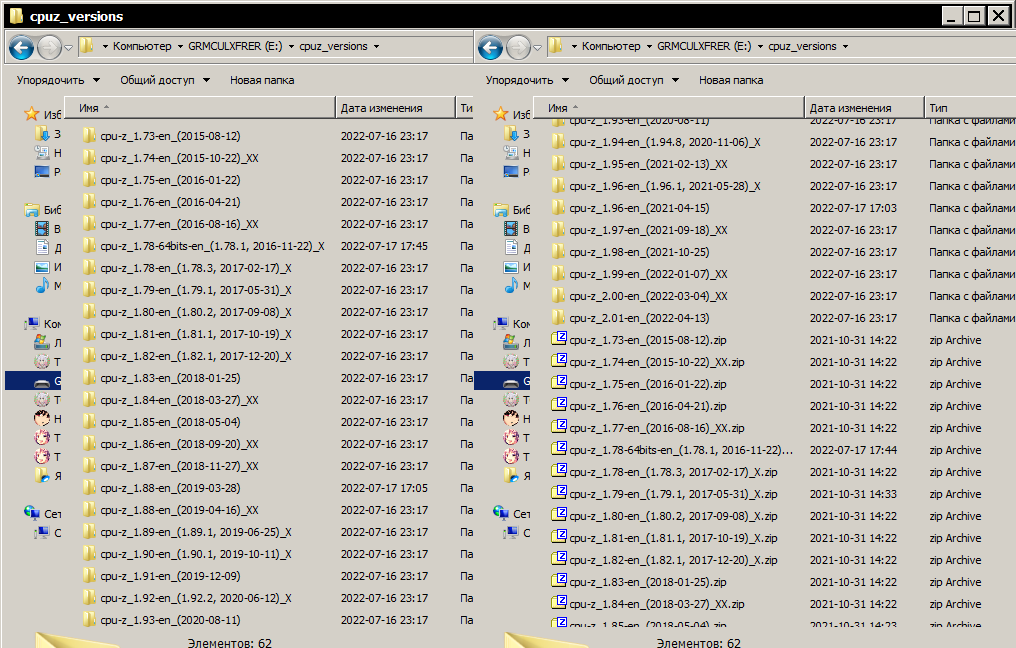1016x648 pixels.
Task: Click Libraries icon in left navigation pane
Action: 32,209
